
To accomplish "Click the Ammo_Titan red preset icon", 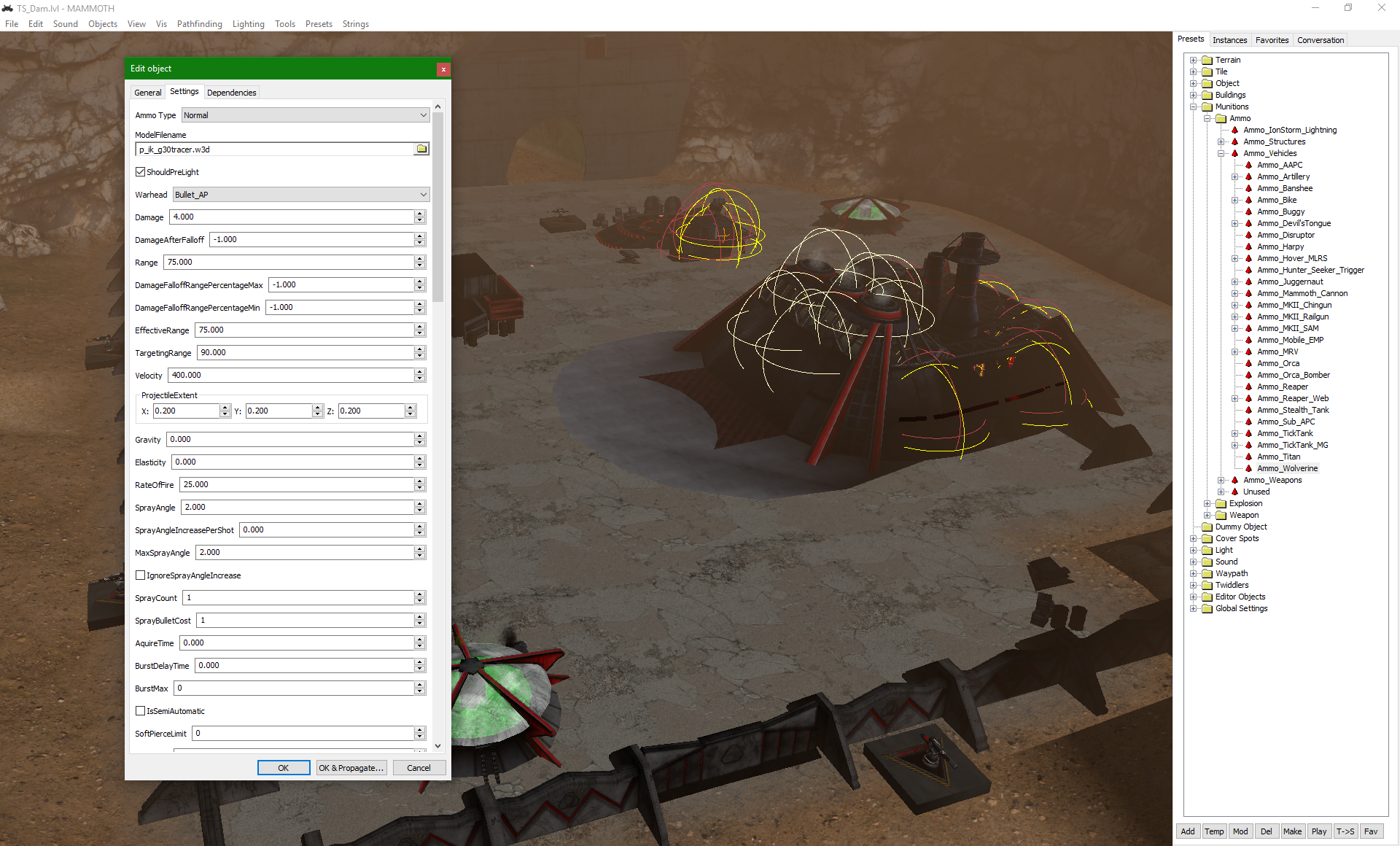I will pyautogui.click(x=1248, y=457).
